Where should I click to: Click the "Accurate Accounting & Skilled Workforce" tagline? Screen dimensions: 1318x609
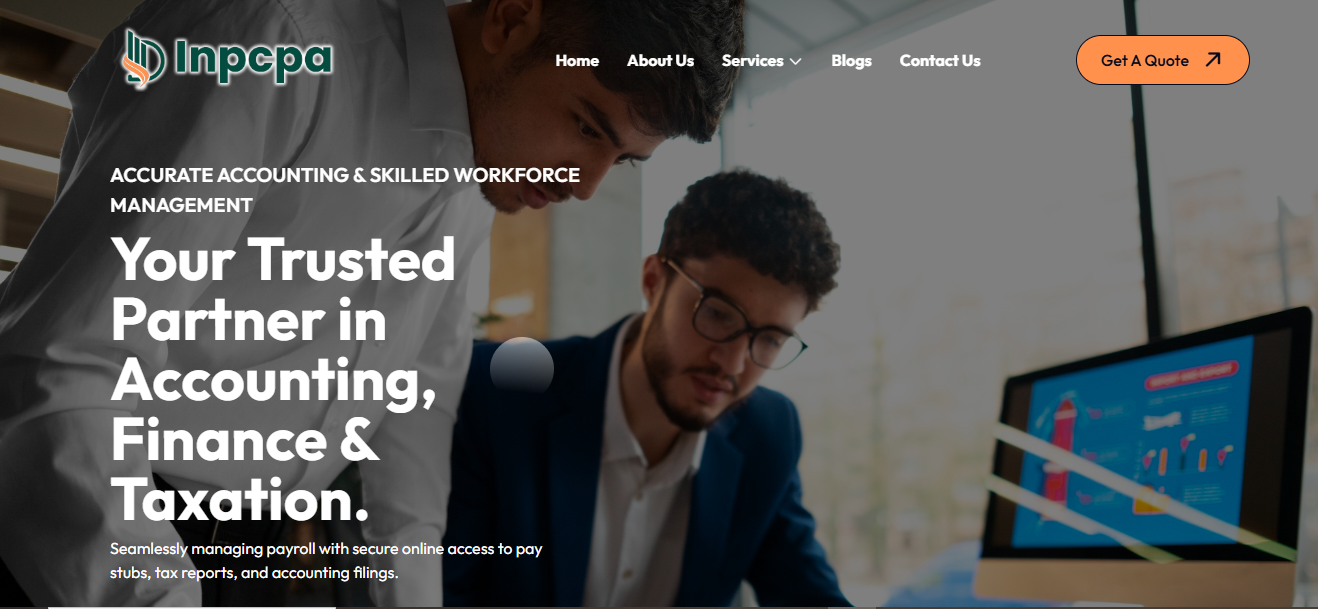point(345,190)
